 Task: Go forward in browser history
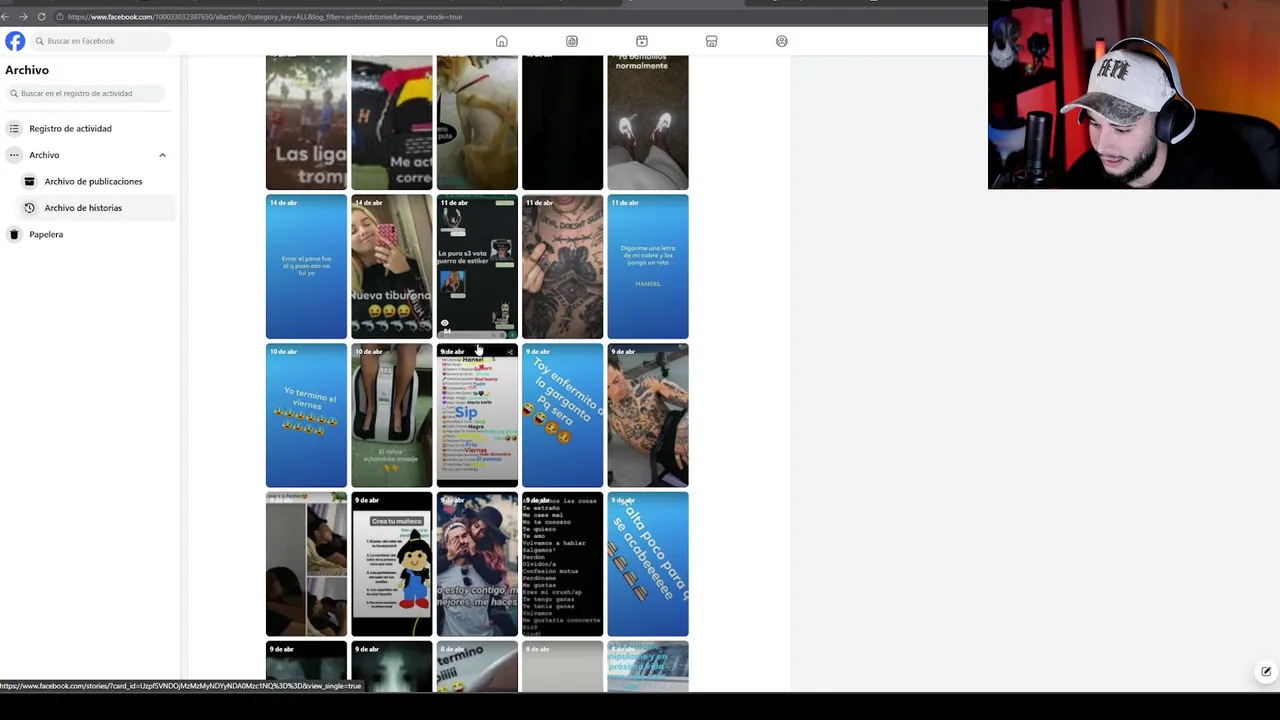point(23,16)
